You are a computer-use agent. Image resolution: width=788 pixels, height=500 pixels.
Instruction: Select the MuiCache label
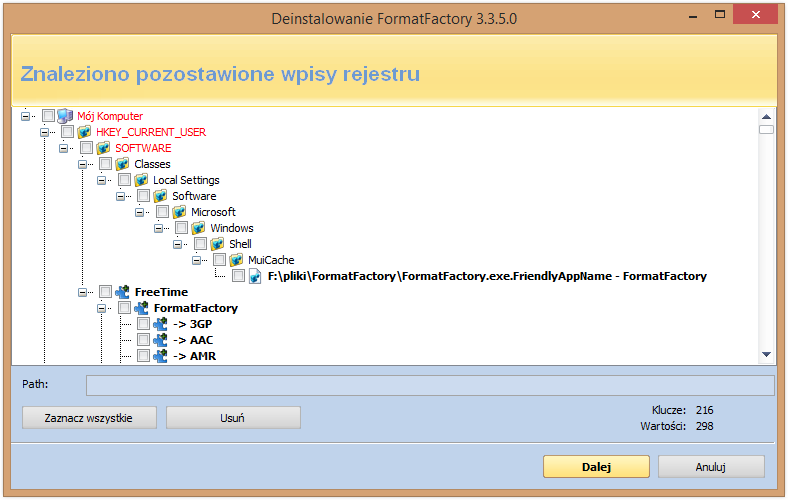[271, 260]
